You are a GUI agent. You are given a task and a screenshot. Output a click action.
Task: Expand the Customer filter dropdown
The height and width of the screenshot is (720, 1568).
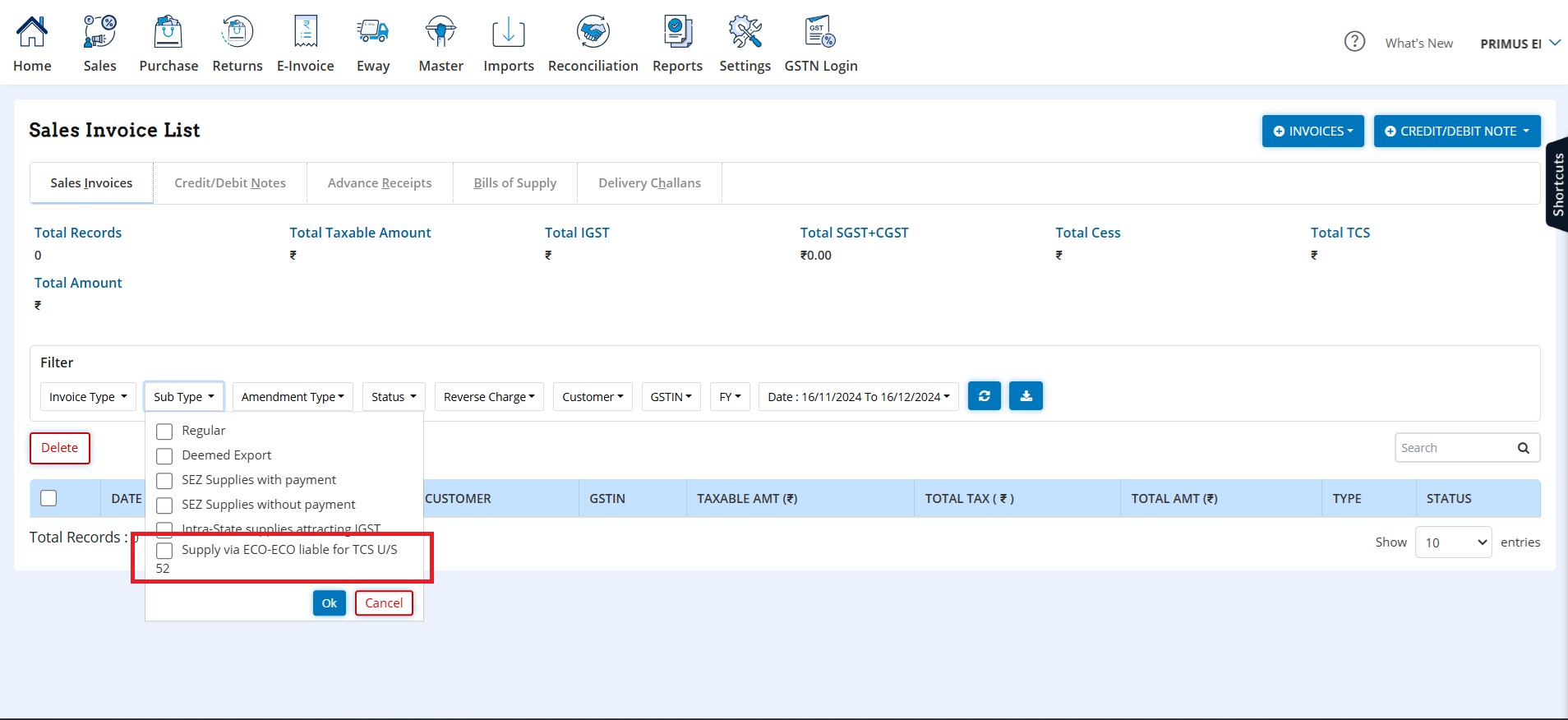pyautogui.click(x=593, y=397)
